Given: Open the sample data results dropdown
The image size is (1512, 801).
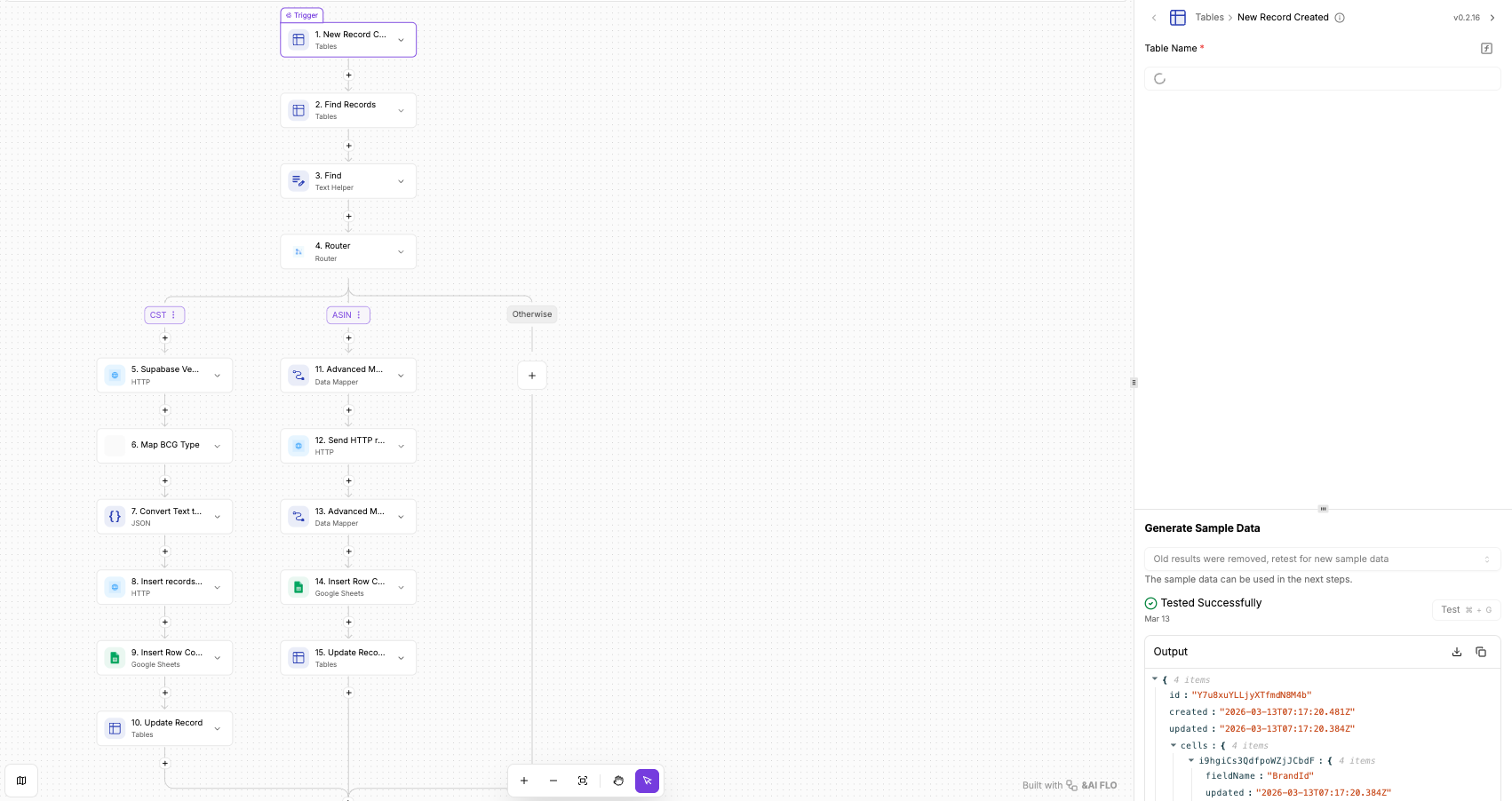Looking at the screenshot, I should point(1322,559).
